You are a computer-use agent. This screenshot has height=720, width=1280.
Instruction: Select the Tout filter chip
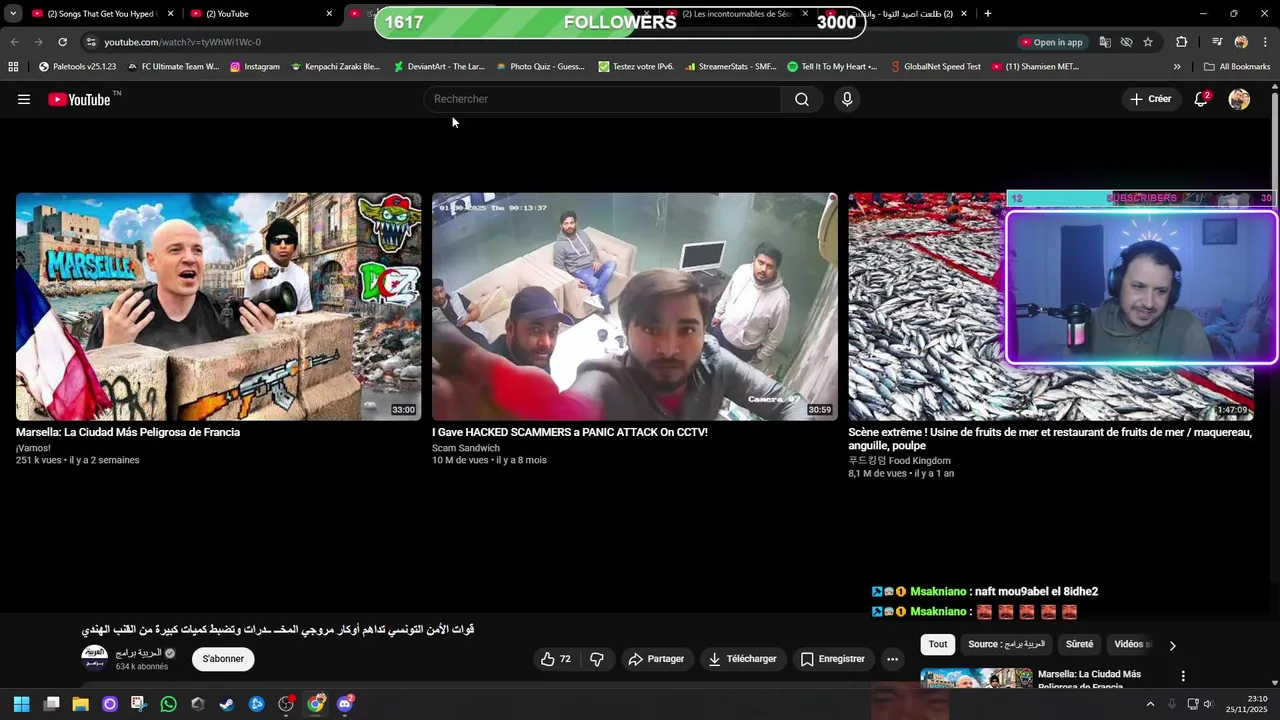pos(937,645)
